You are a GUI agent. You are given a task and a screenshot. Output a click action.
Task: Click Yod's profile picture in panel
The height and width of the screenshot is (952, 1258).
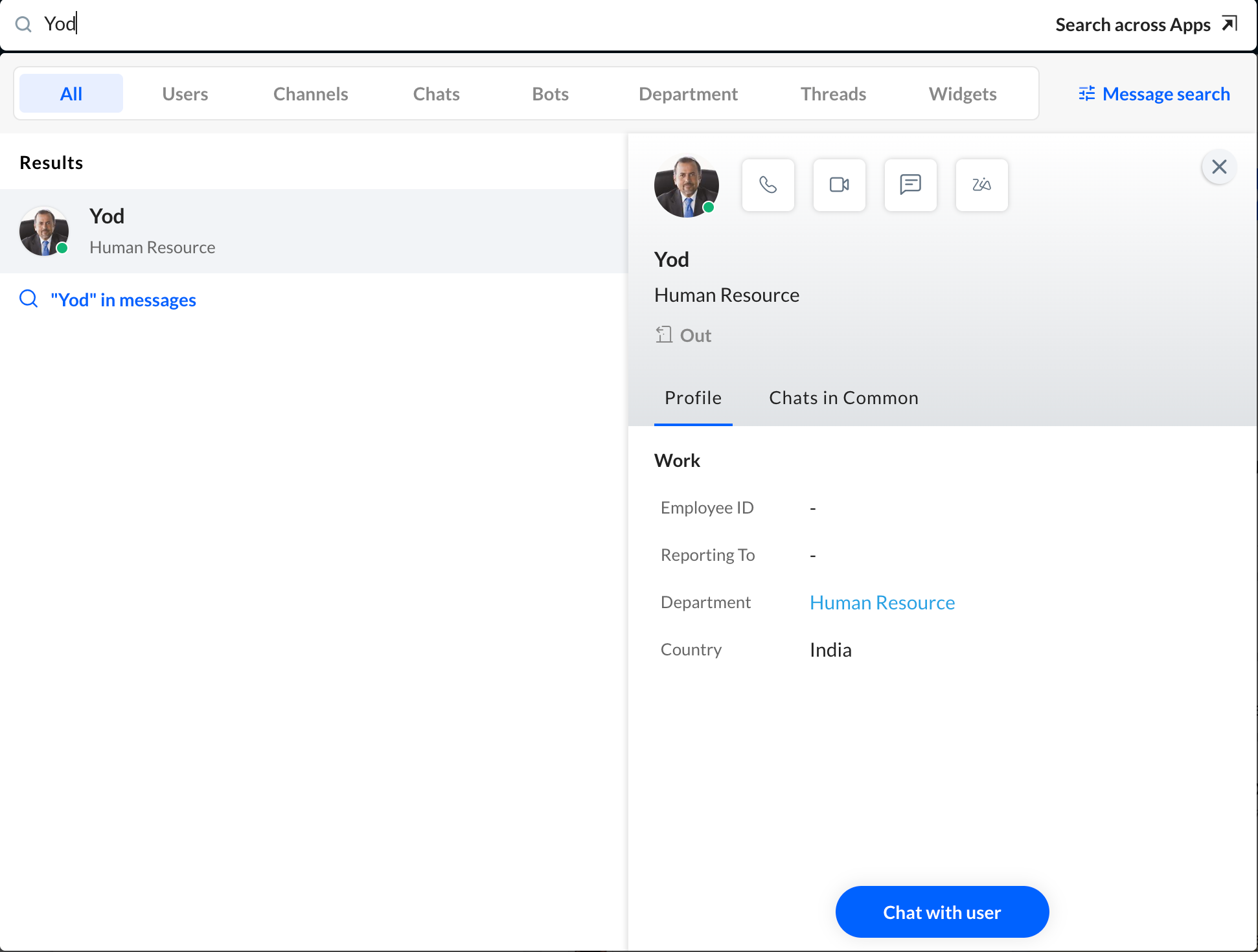(x=686, y=187)
